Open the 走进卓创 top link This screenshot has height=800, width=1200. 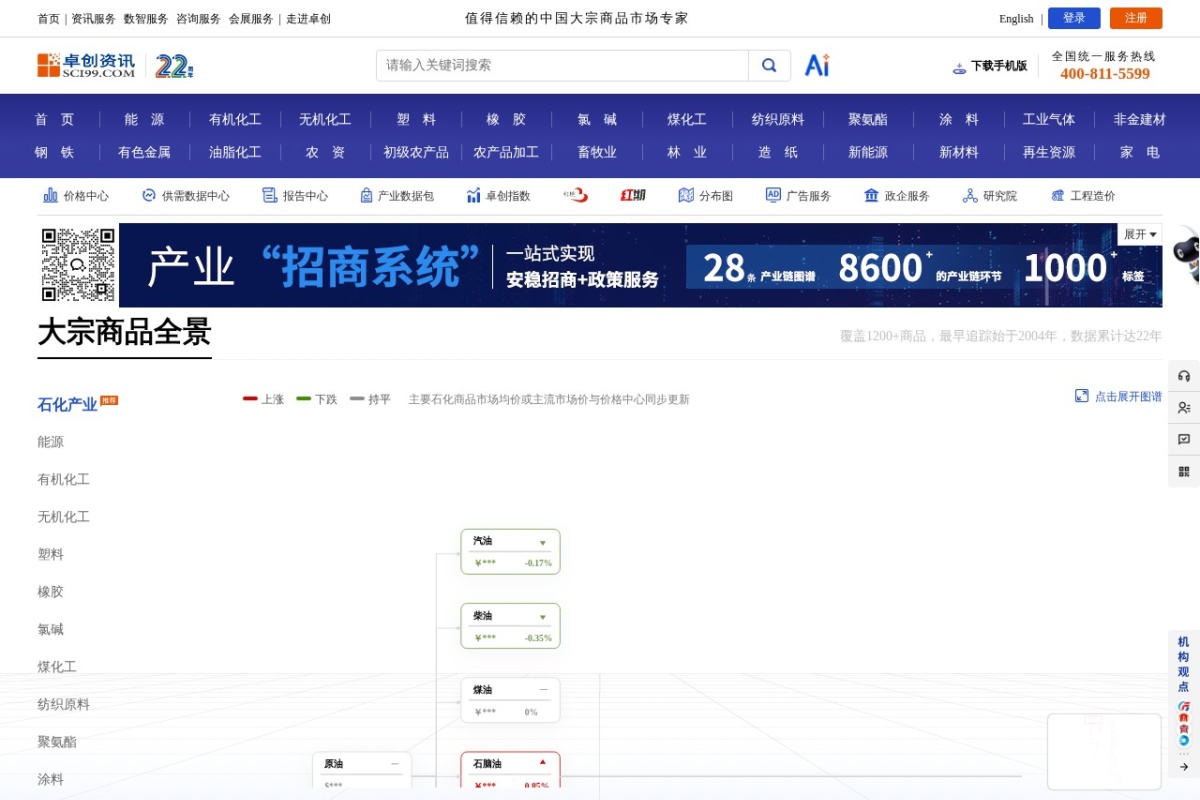[308, 19]
